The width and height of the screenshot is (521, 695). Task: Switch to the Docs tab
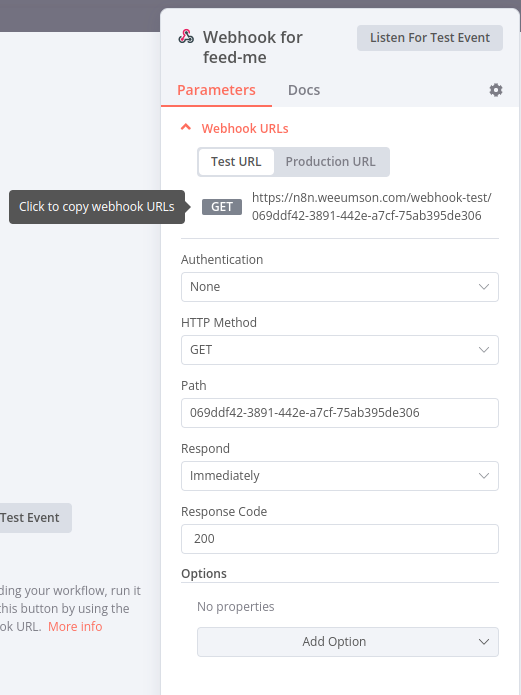click(304, 90)
